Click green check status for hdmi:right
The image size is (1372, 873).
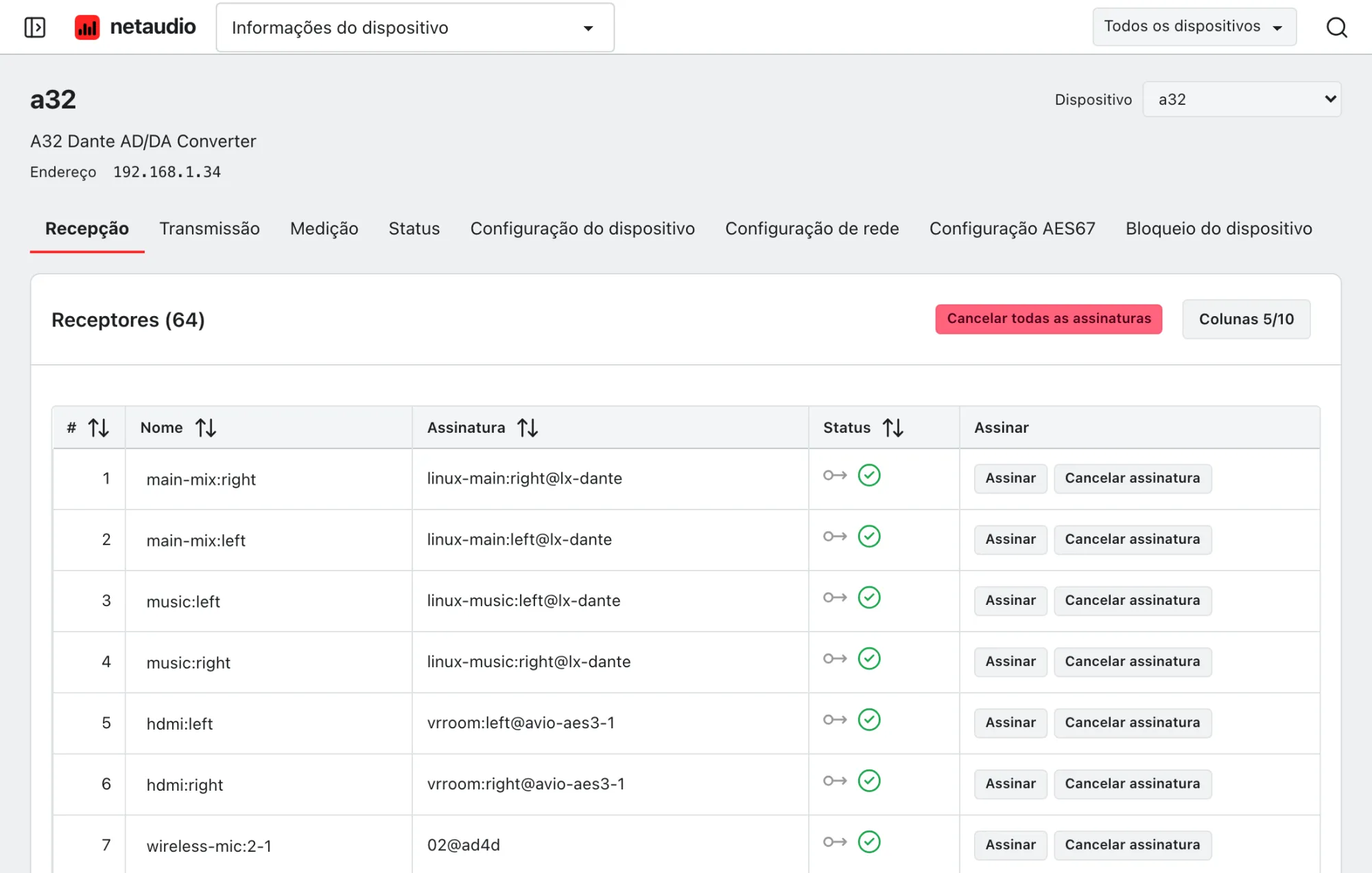click(869, 780)
